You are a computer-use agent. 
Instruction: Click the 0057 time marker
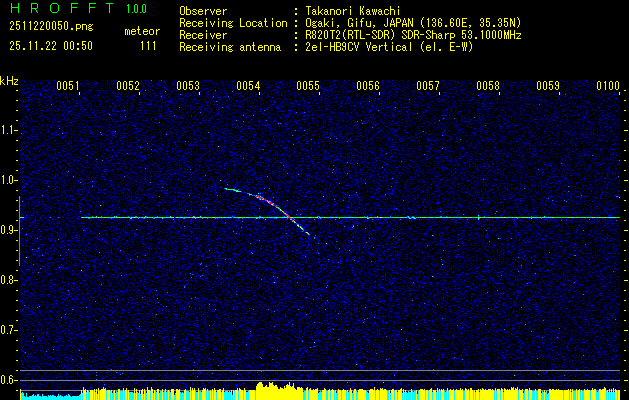tap(428, 86)
